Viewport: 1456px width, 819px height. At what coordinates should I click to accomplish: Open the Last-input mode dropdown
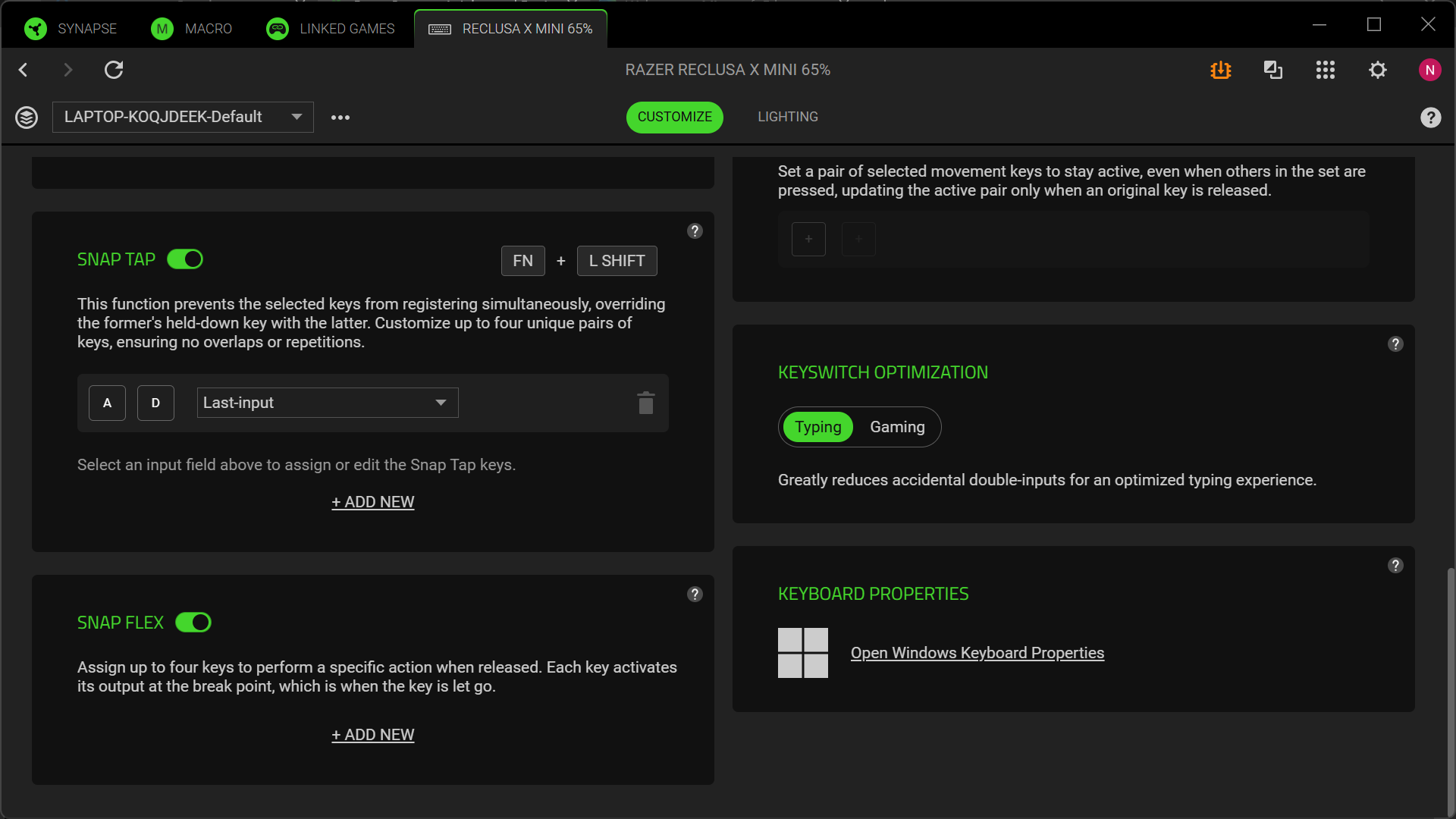pyautogui.click(x=328, y=403)
